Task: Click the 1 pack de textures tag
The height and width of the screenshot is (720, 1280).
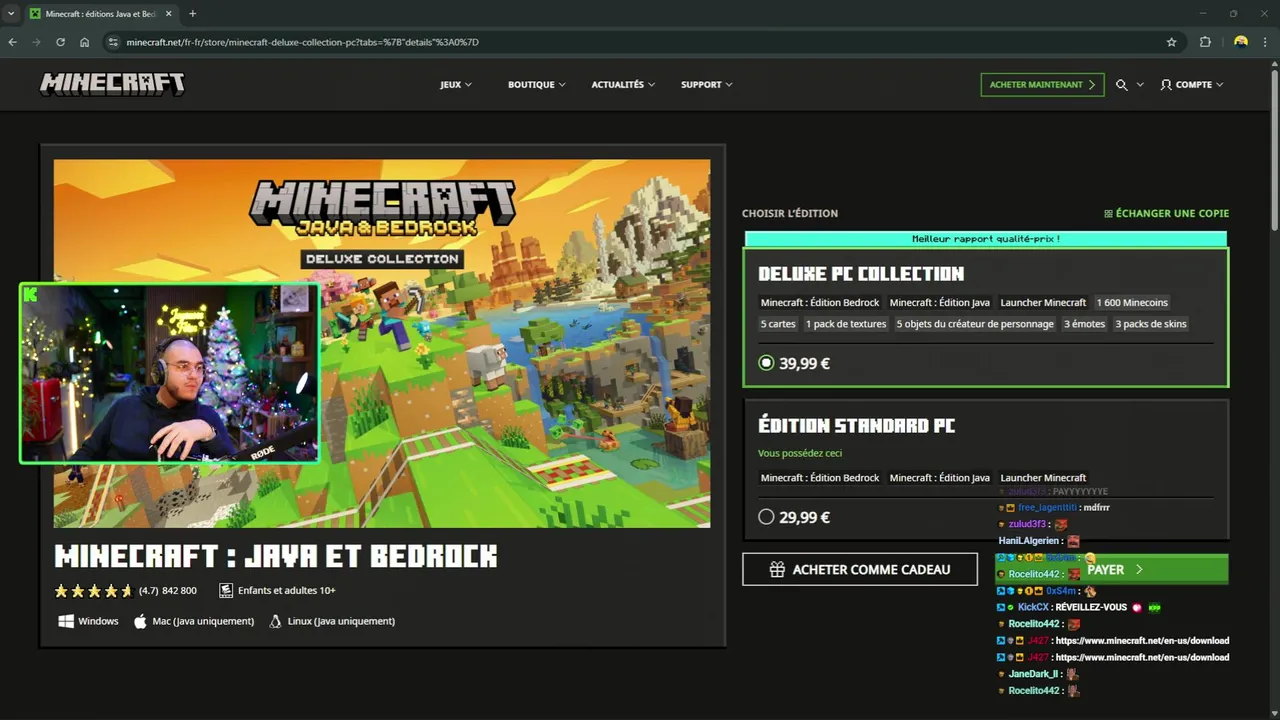Action: click(846, 324)
